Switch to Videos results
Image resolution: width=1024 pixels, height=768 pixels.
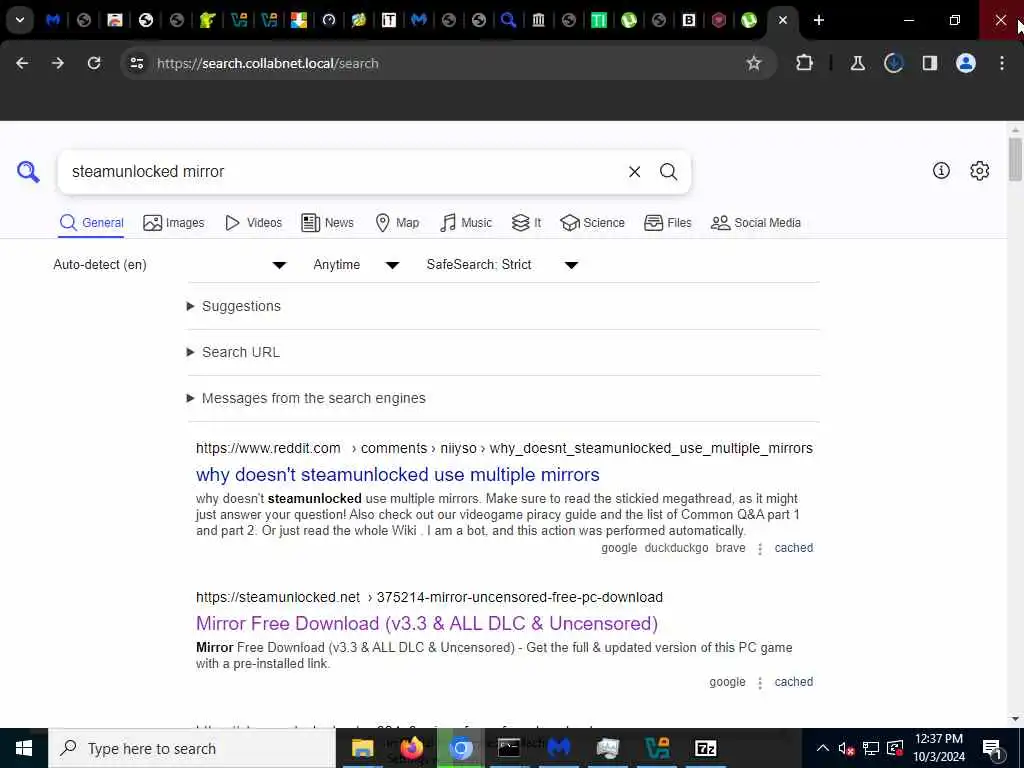(x=253, y=223)
